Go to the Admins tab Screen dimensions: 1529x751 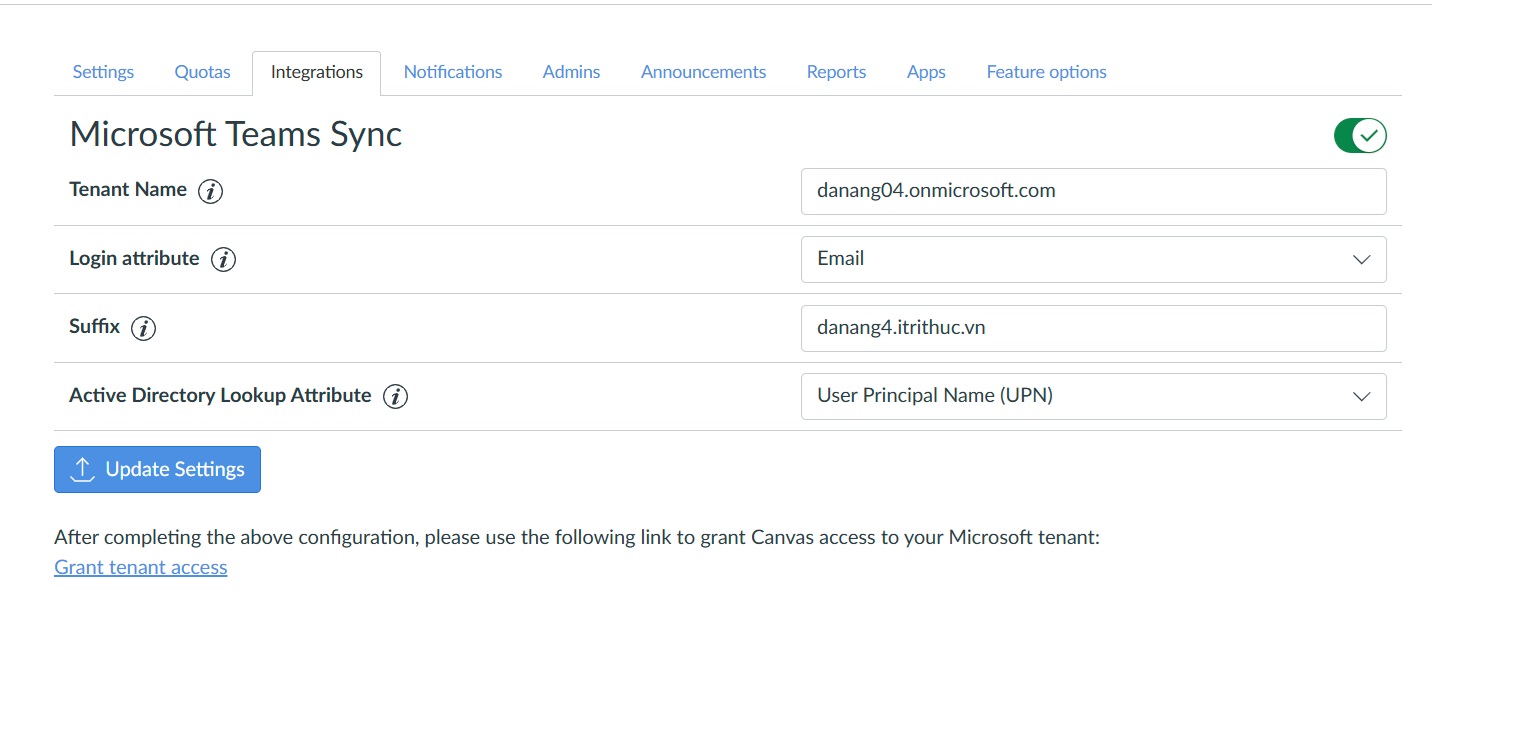[571, 72]
